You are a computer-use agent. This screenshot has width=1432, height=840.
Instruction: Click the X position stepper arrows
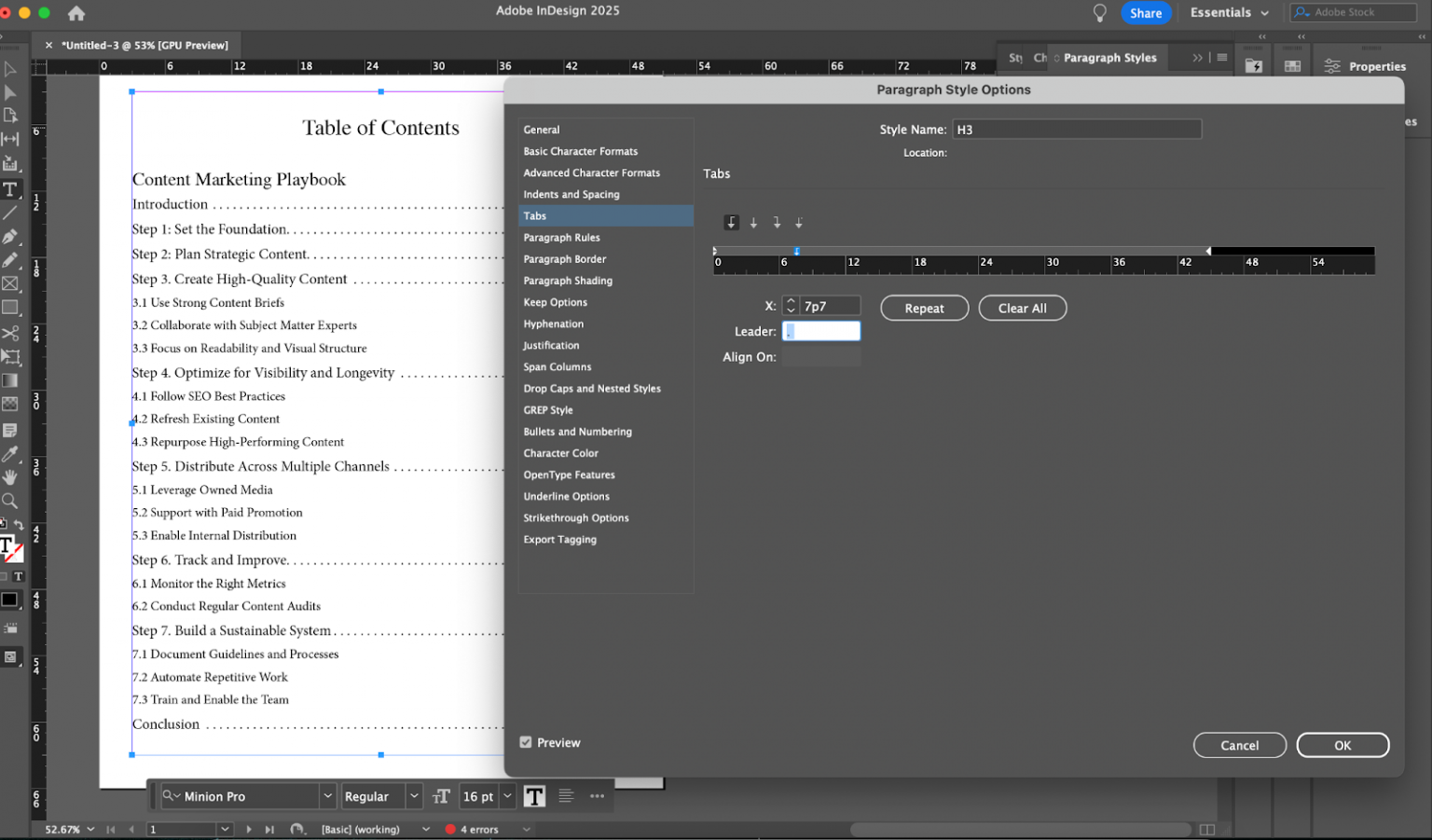791,306
